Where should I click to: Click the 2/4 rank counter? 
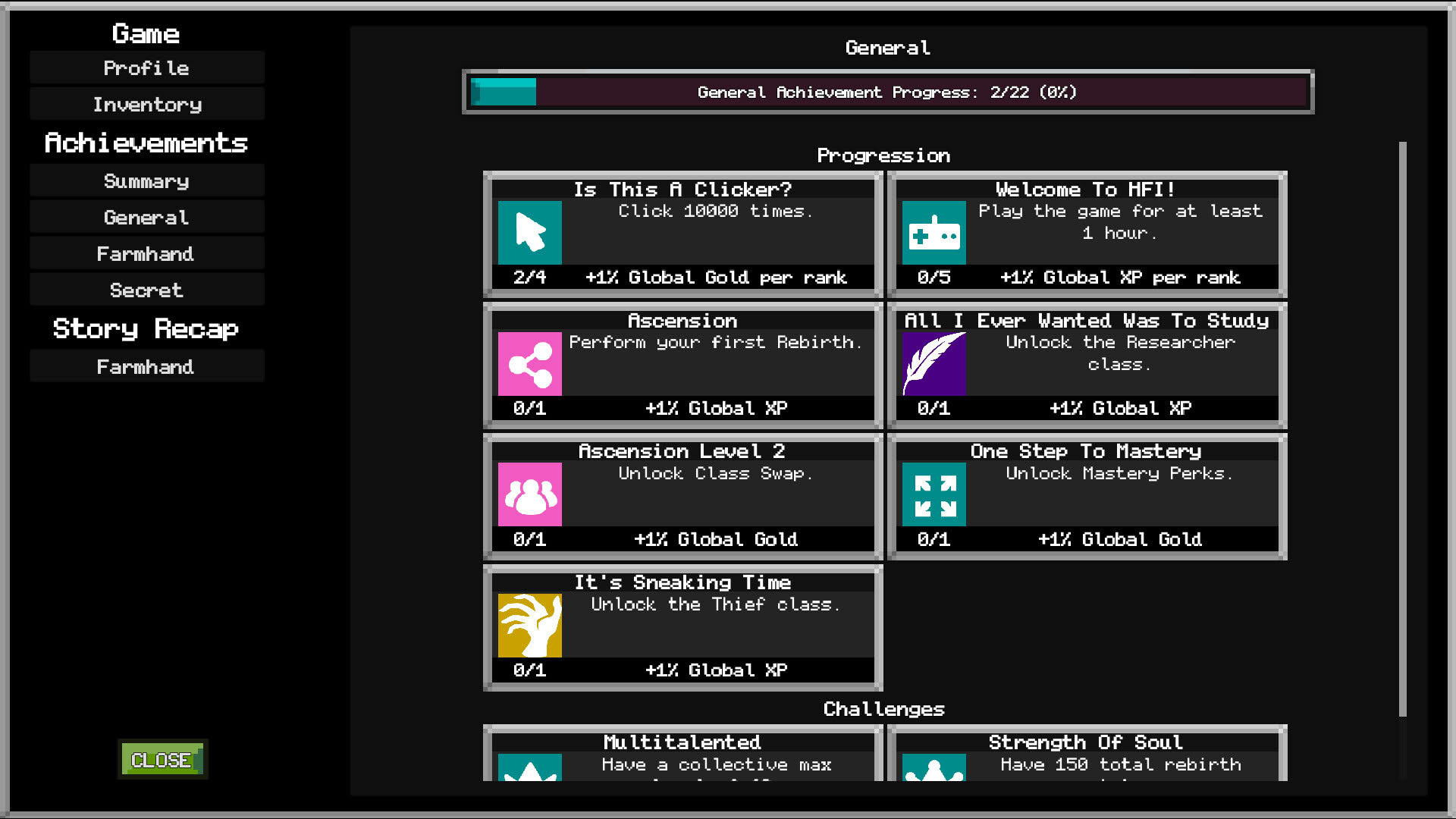tap(529, 277)
